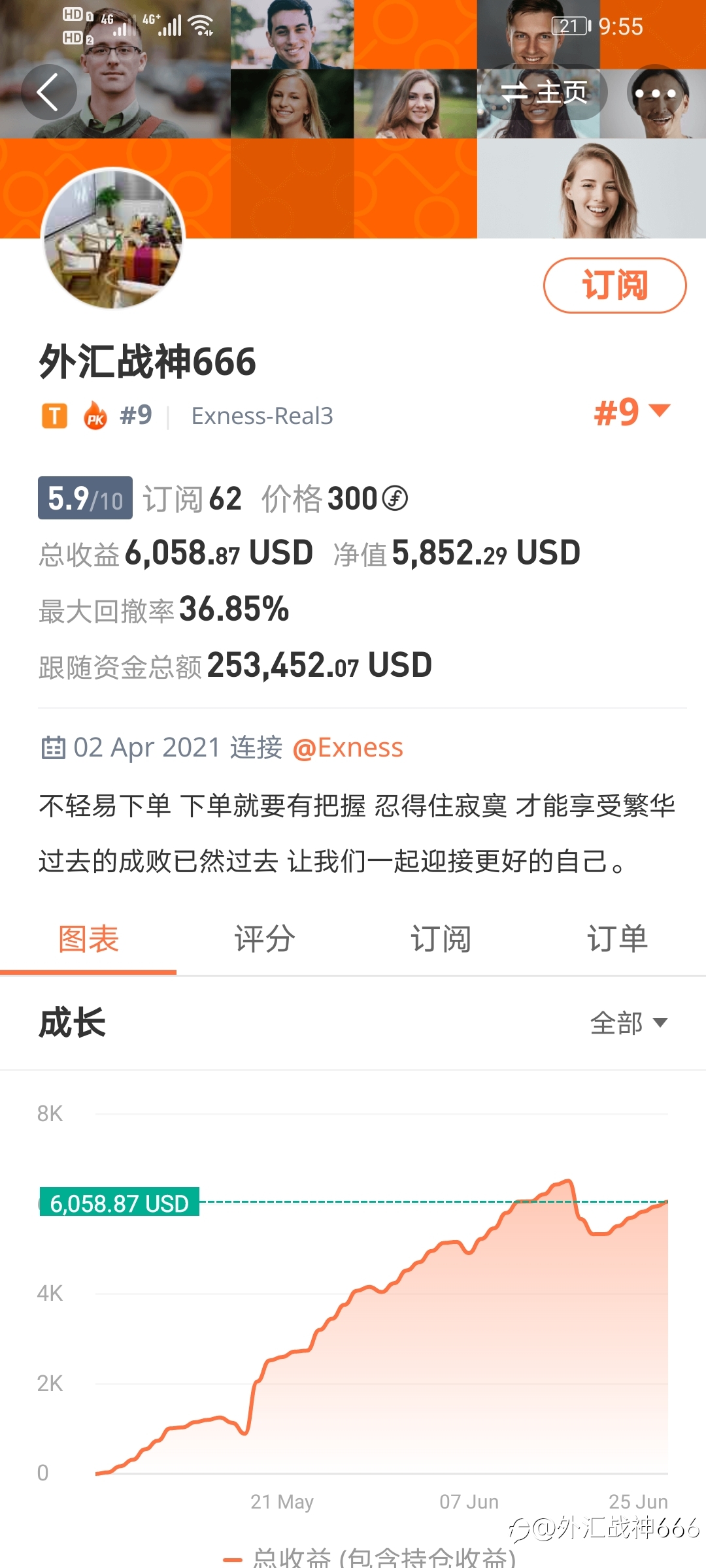Subscribe with the 订阅 button

click(614, 286)
